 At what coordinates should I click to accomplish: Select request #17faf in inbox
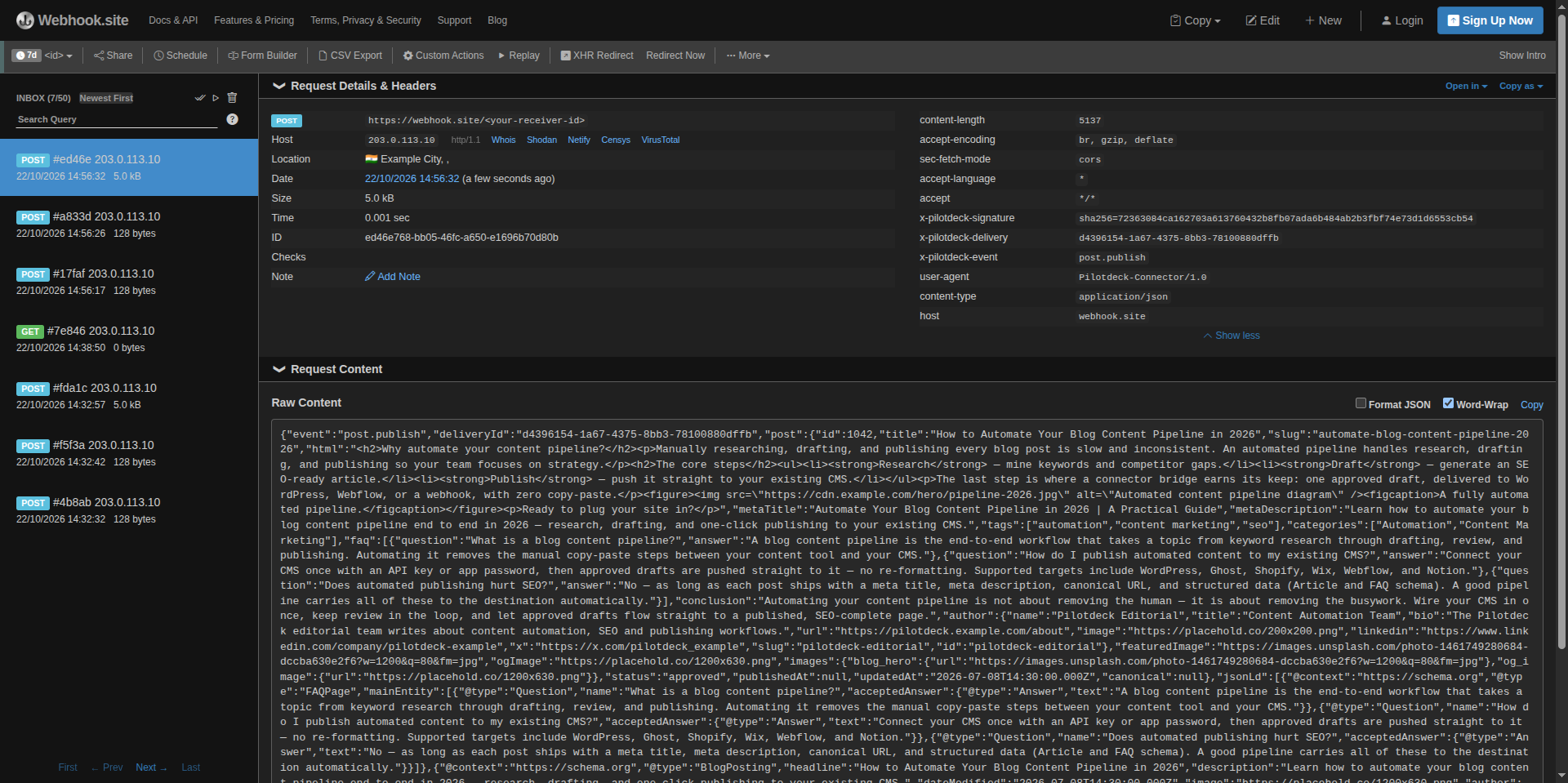(129, 282)
